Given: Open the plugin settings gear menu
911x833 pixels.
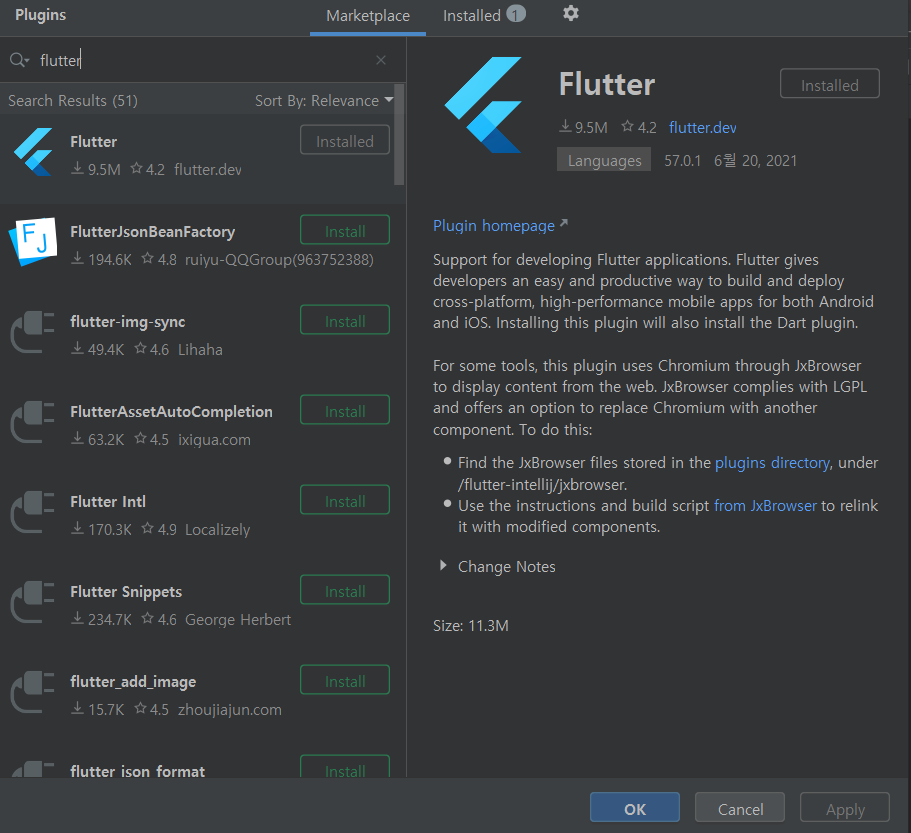Looking at the screenshot, I should click(571, 13).
